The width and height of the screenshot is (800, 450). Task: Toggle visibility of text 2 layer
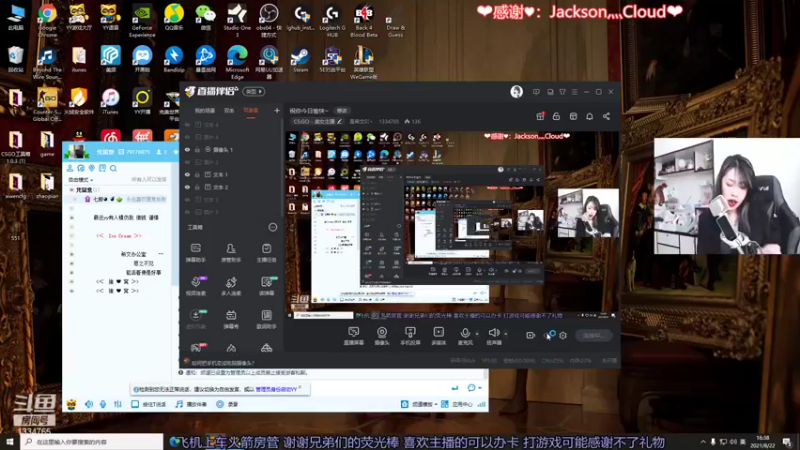tap(187, 187)
